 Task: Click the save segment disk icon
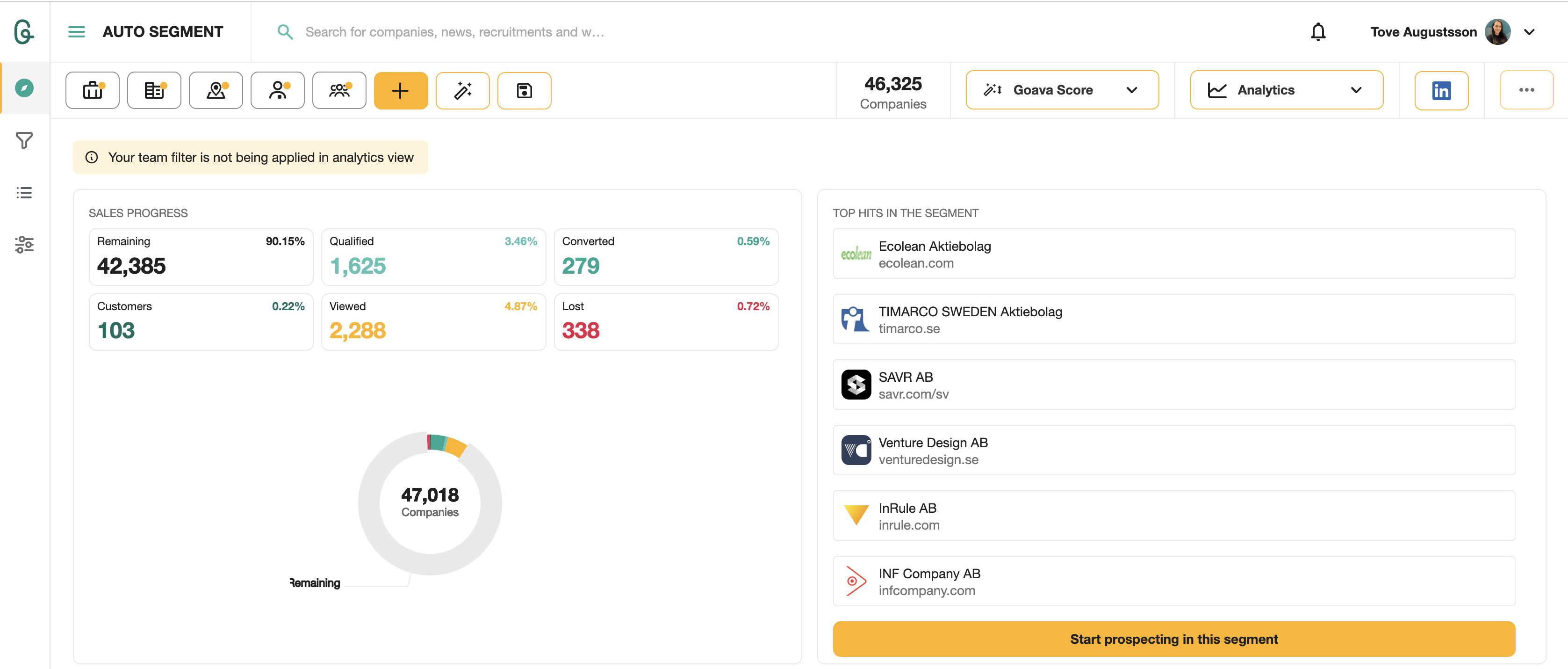(524, 90)
